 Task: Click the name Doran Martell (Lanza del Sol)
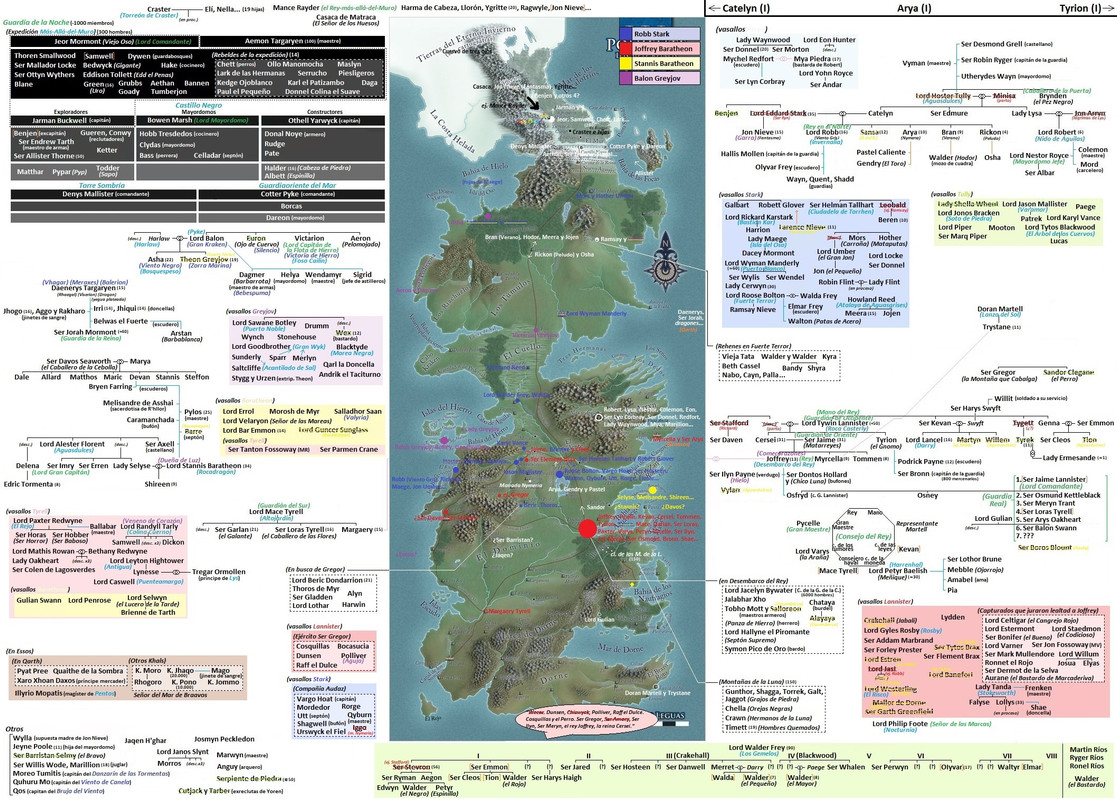1000,309
